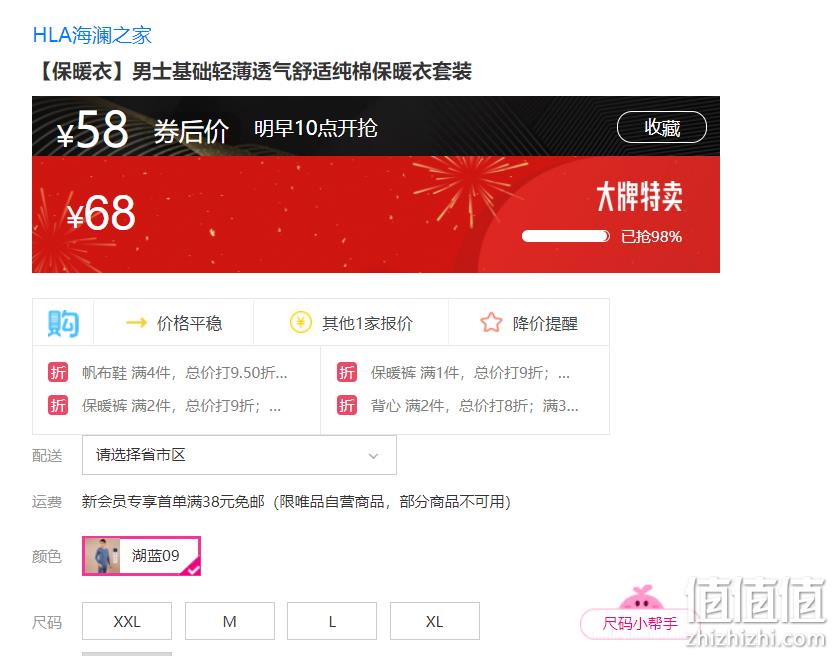Click the 折 icon beside 帆布鞋 promotion
Viewport: 835px width, 656px height.
pyautogui.click(x=58, y=372)
